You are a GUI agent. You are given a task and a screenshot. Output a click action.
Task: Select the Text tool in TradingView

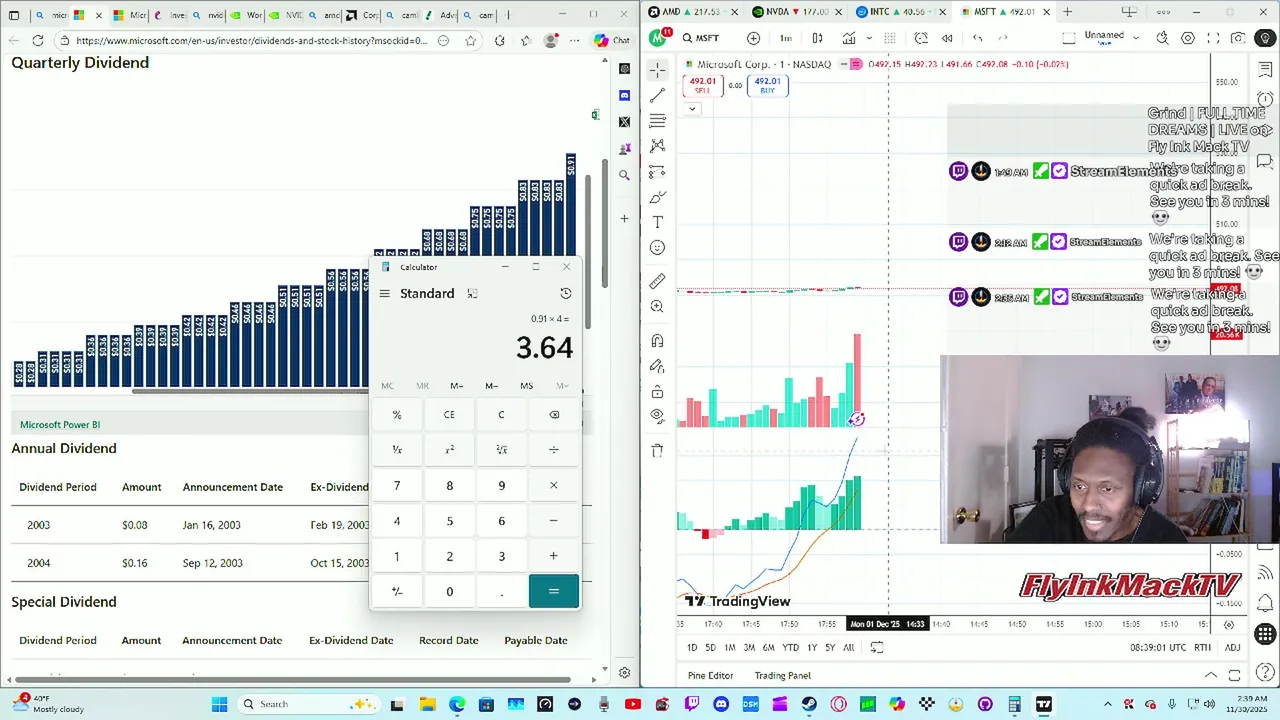pyautogui.click(x=657, y=222)
